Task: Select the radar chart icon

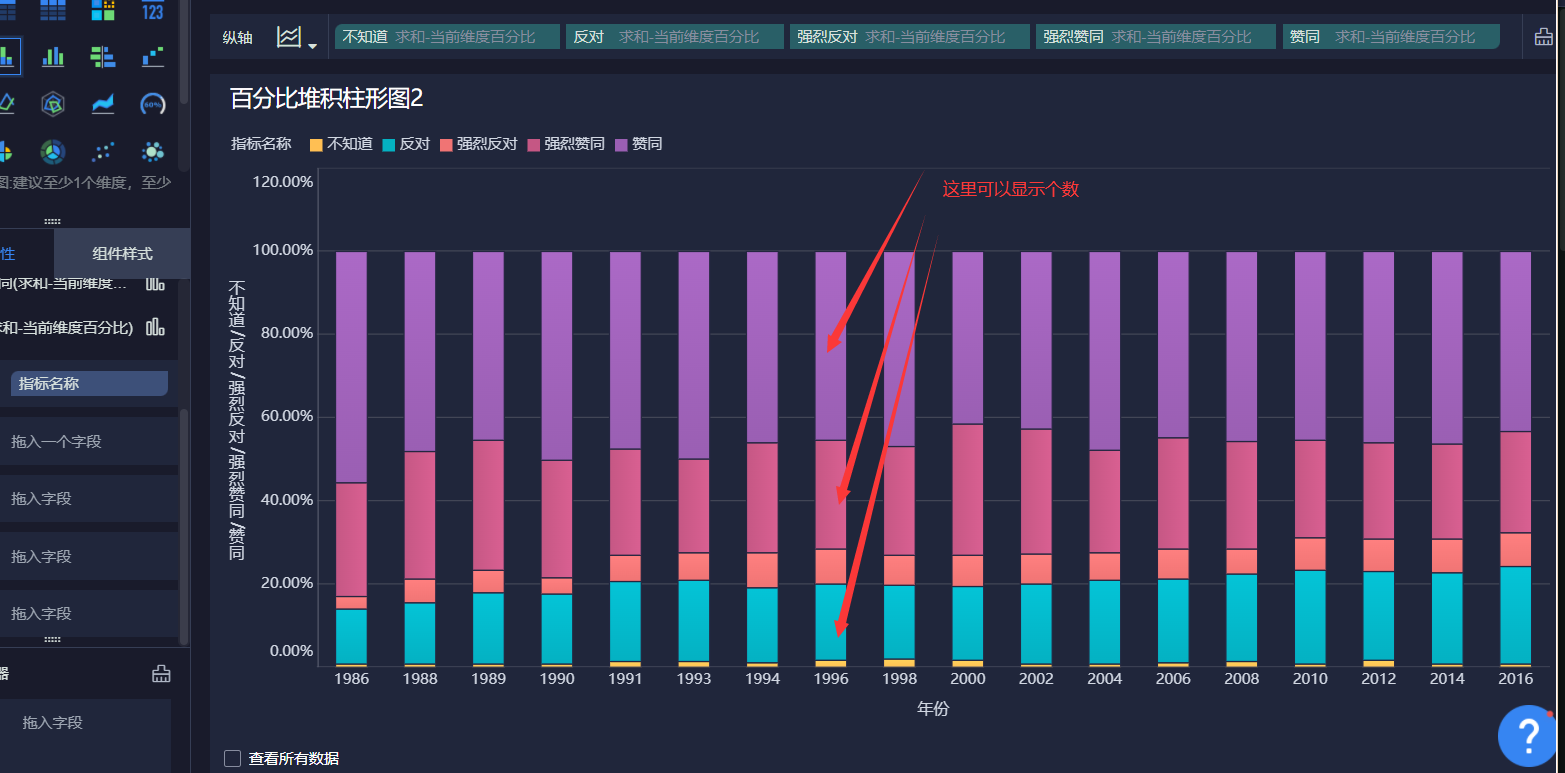Action: click(x=53, y=103)
